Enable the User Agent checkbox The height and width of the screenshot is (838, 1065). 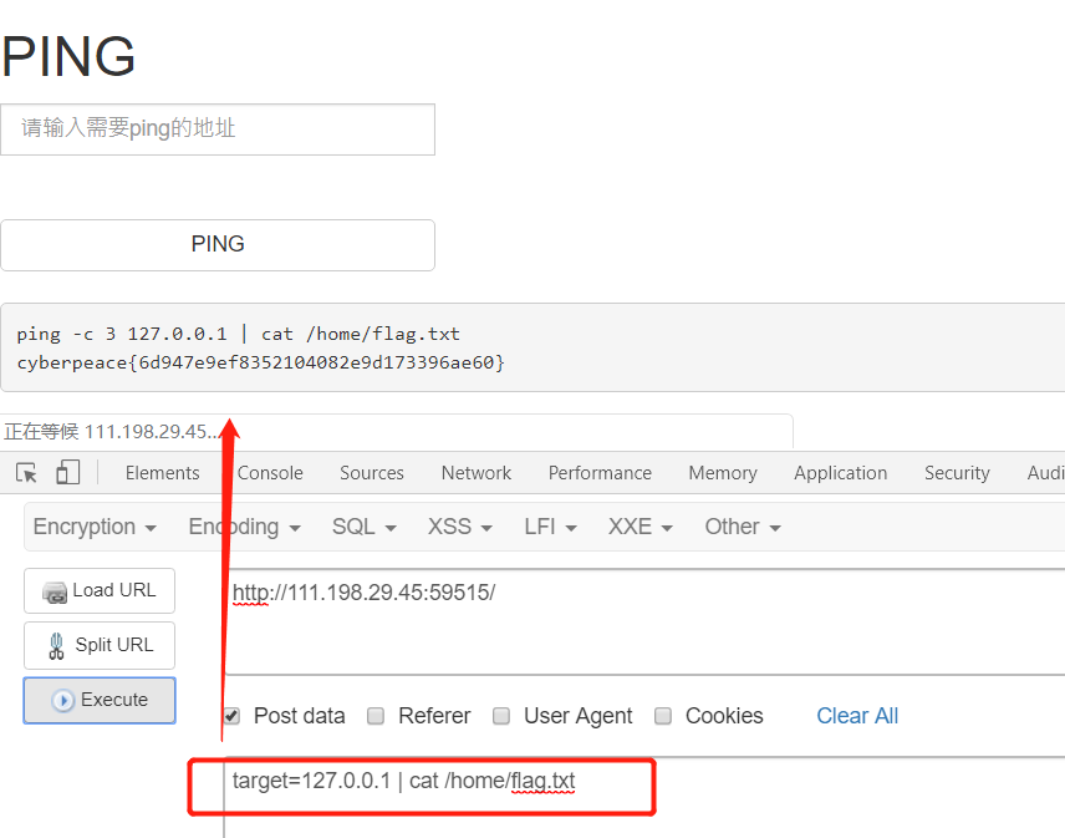pos(501,716)
